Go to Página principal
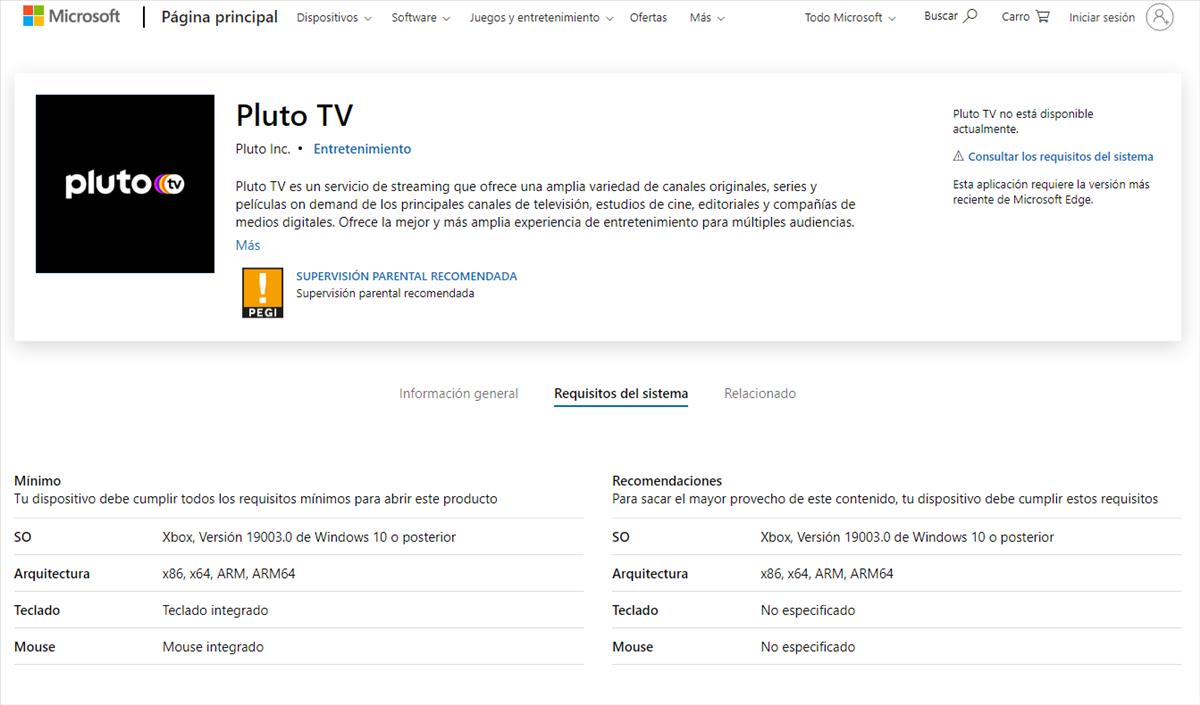The image size is (1200, 705). click(220, 17)
